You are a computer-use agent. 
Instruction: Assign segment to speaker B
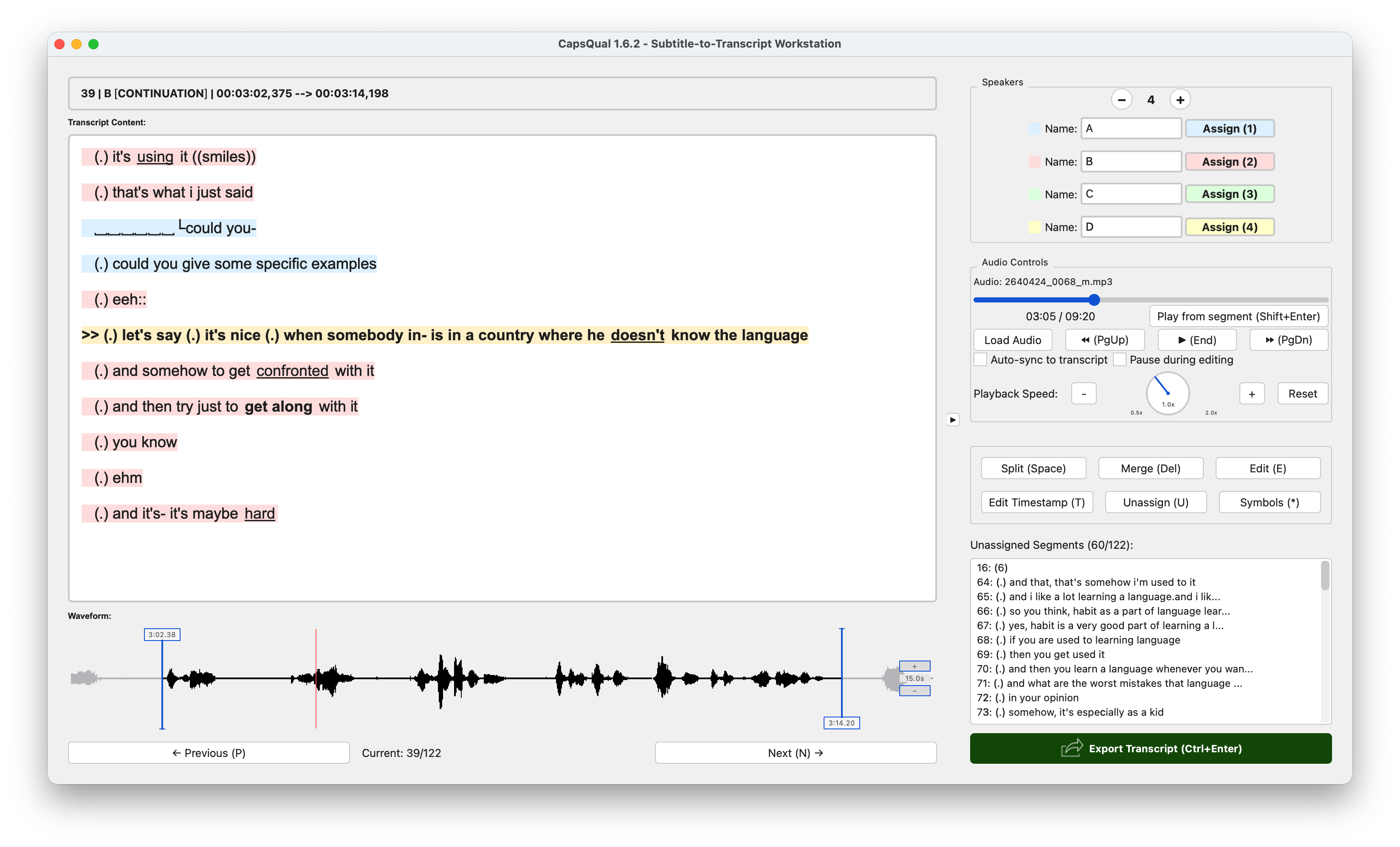tap(1230, 161)
